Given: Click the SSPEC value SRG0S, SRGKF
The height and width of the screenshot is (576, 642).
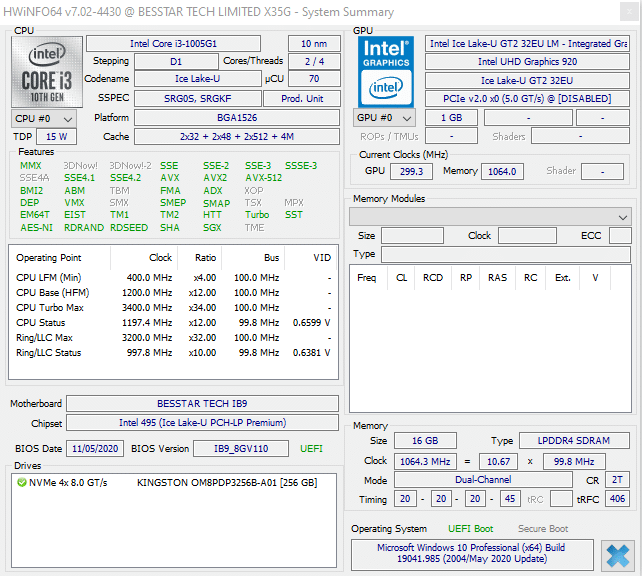Looking at the screenshot, I should tap(198, 99).
